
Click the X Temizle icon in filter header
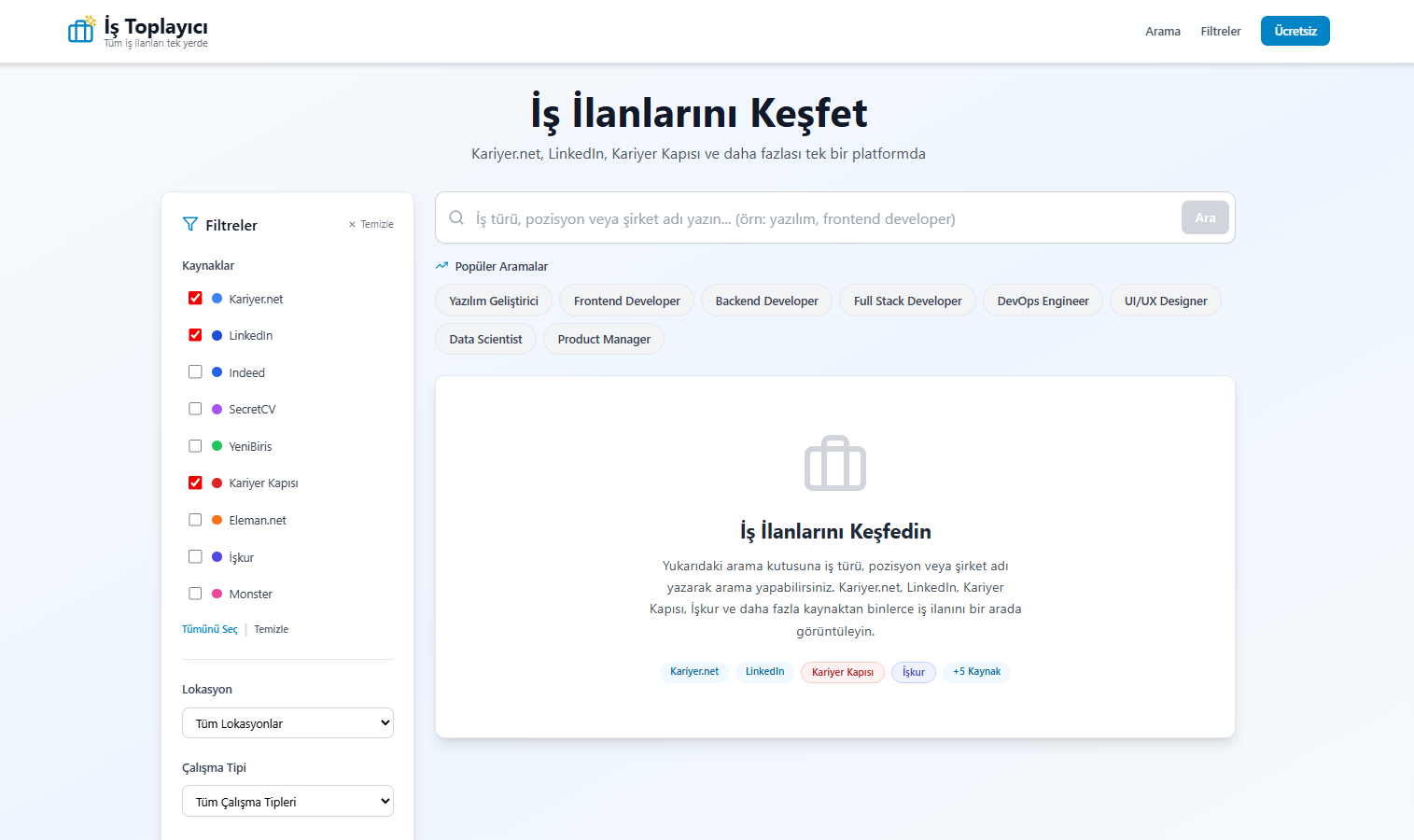pos(352,224)
